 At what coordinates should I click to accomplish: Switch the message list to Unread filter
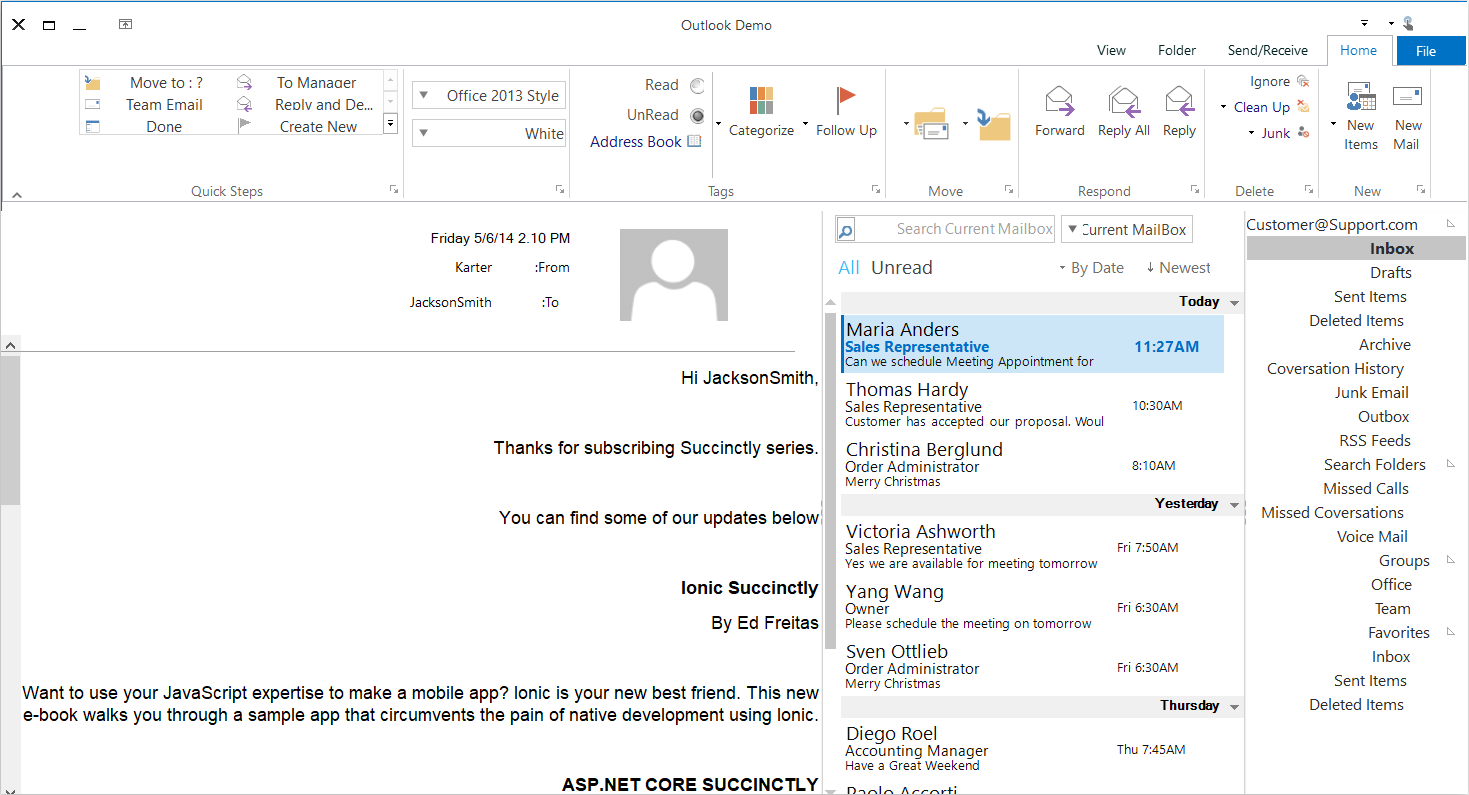tap(903, 267)
